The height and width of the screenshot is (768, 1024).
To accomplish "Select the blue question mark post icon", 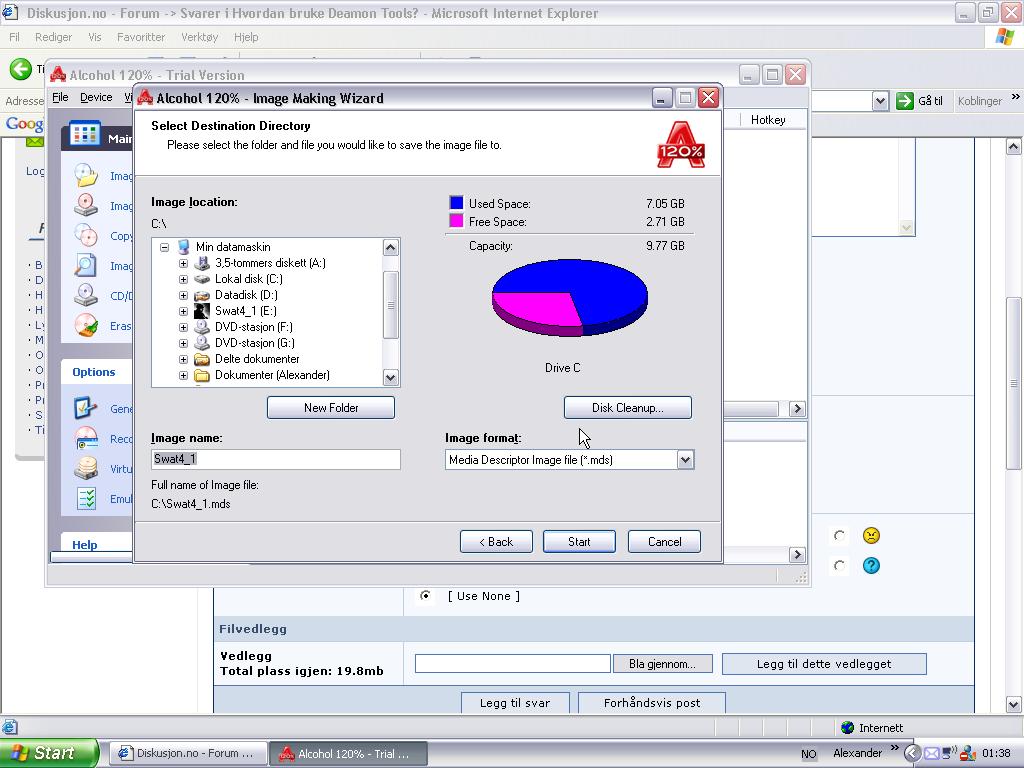I will 871,565.
